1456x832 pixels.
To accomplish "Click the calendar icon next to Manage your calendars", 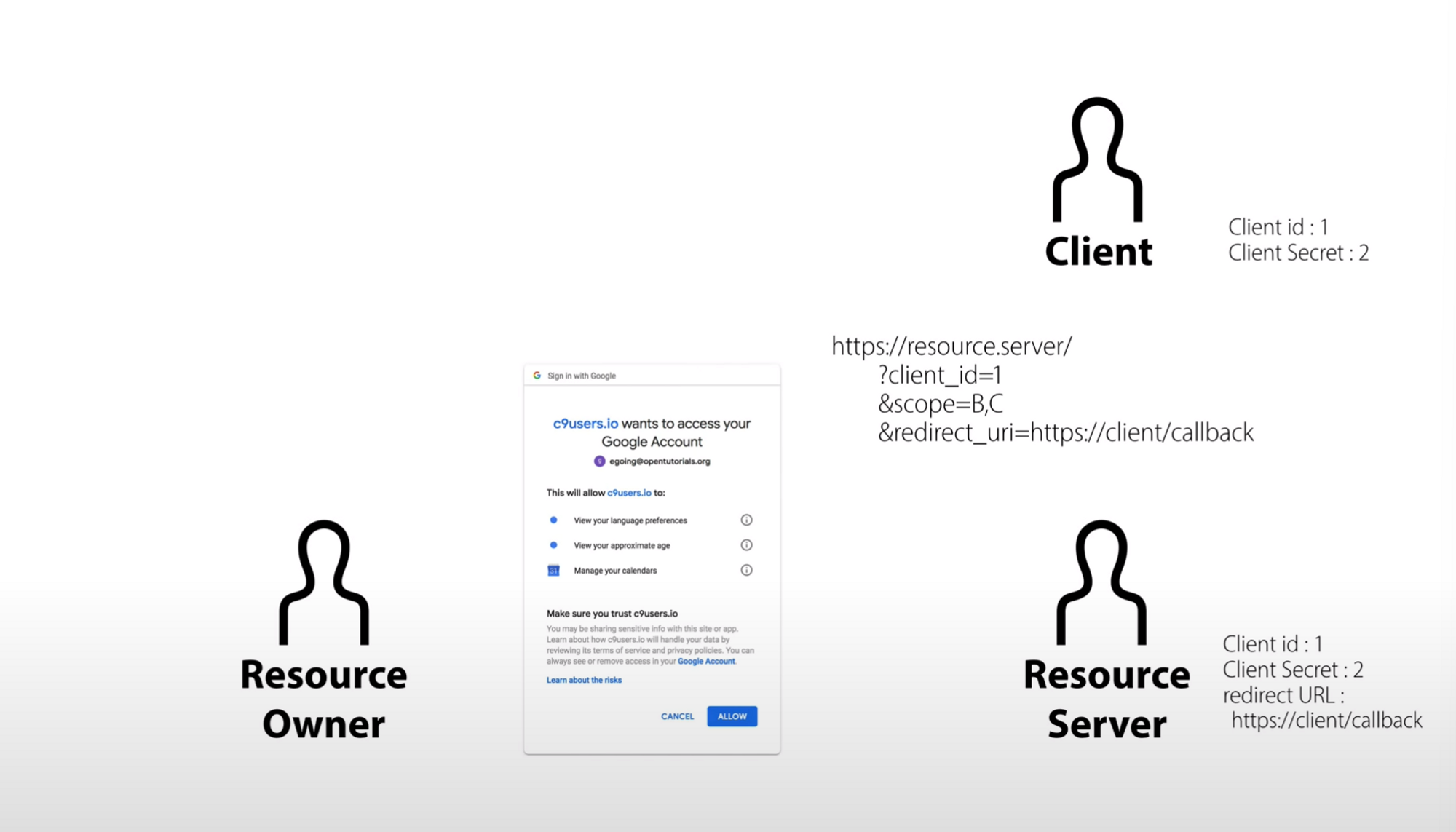I will point(553,571).
